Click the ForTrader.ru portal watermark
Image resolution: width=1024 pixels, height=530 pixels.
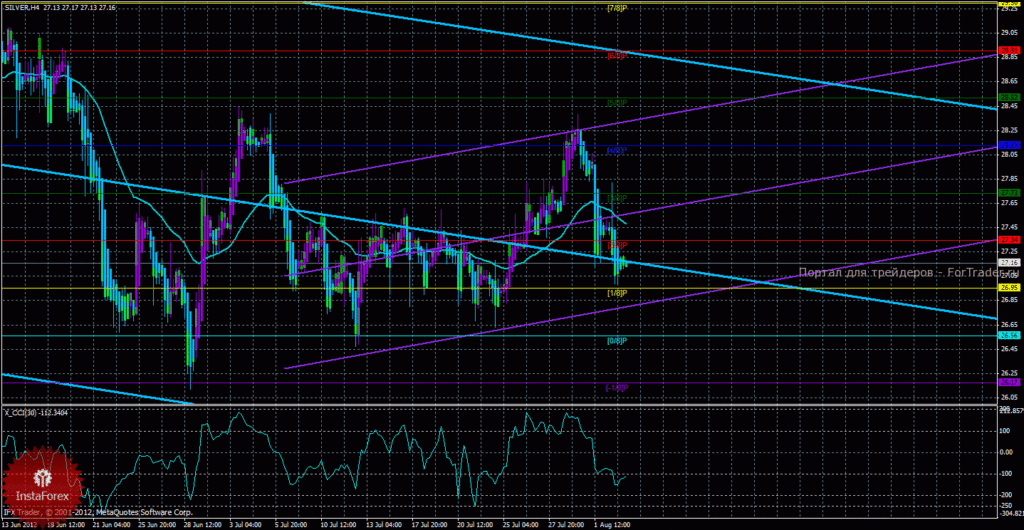[908, 273]
